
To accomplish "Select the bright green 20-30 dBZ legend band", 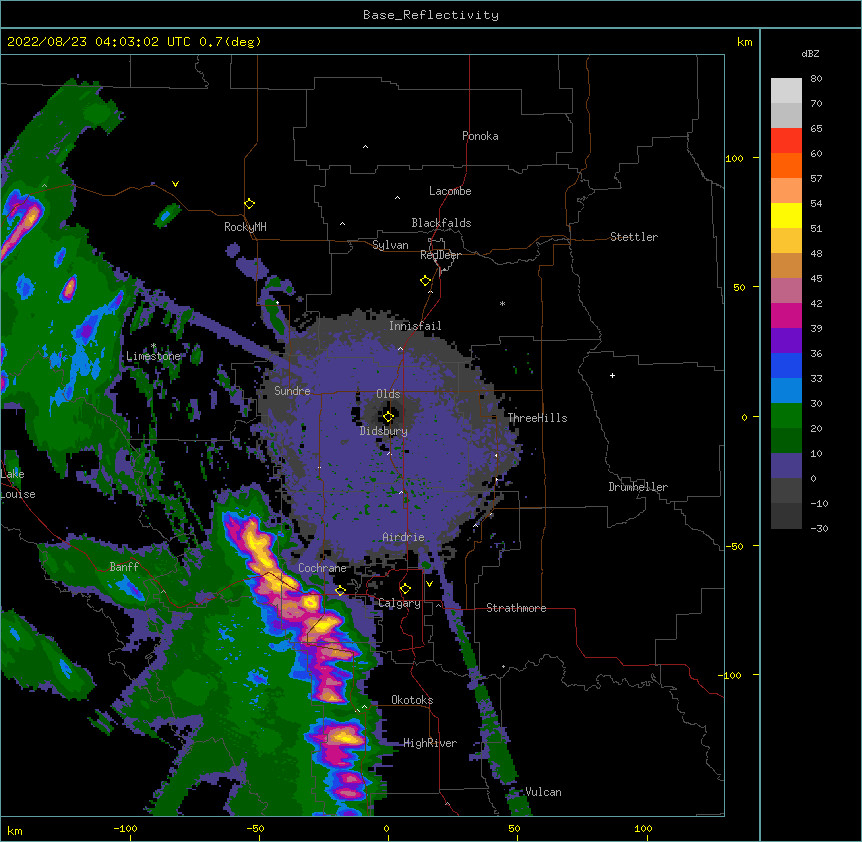I will [x=786, y=416].
